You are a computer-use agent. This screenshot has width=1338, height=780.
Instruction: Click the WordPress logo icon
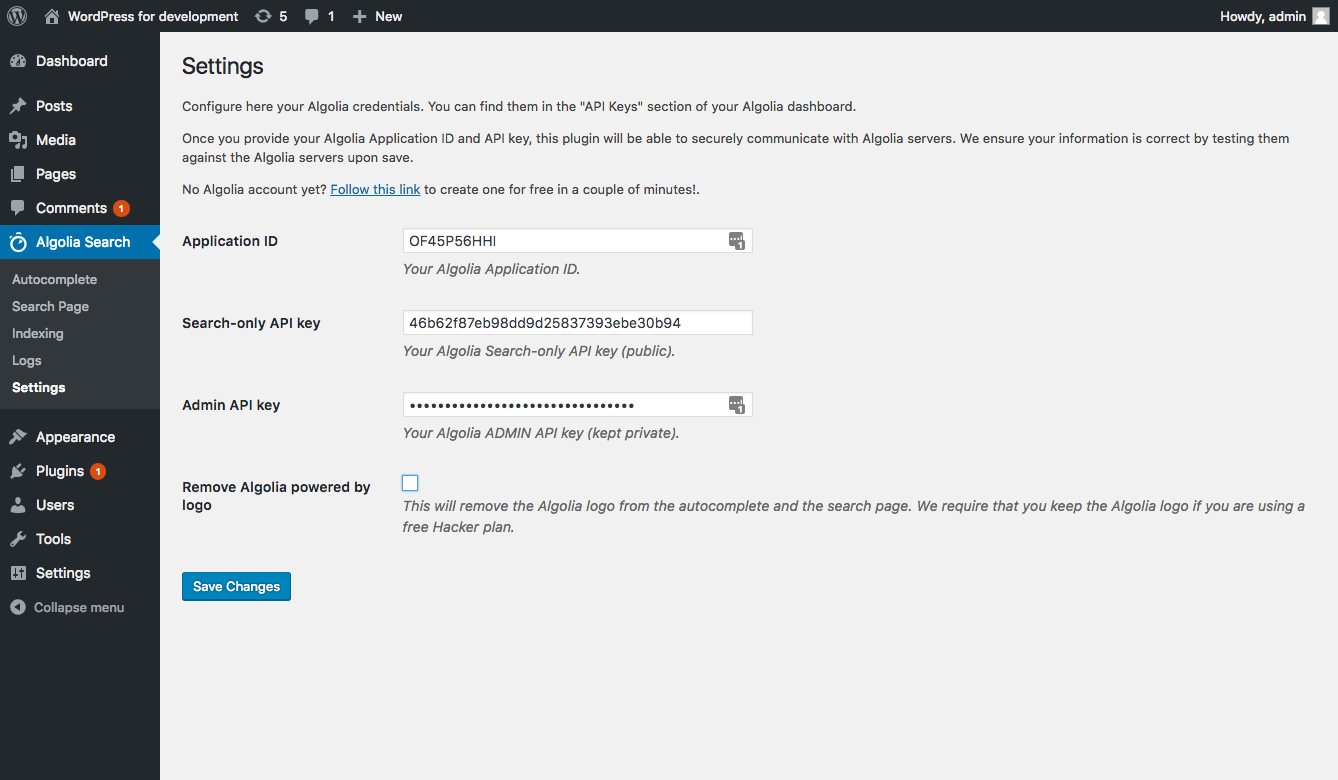[17, 16]
